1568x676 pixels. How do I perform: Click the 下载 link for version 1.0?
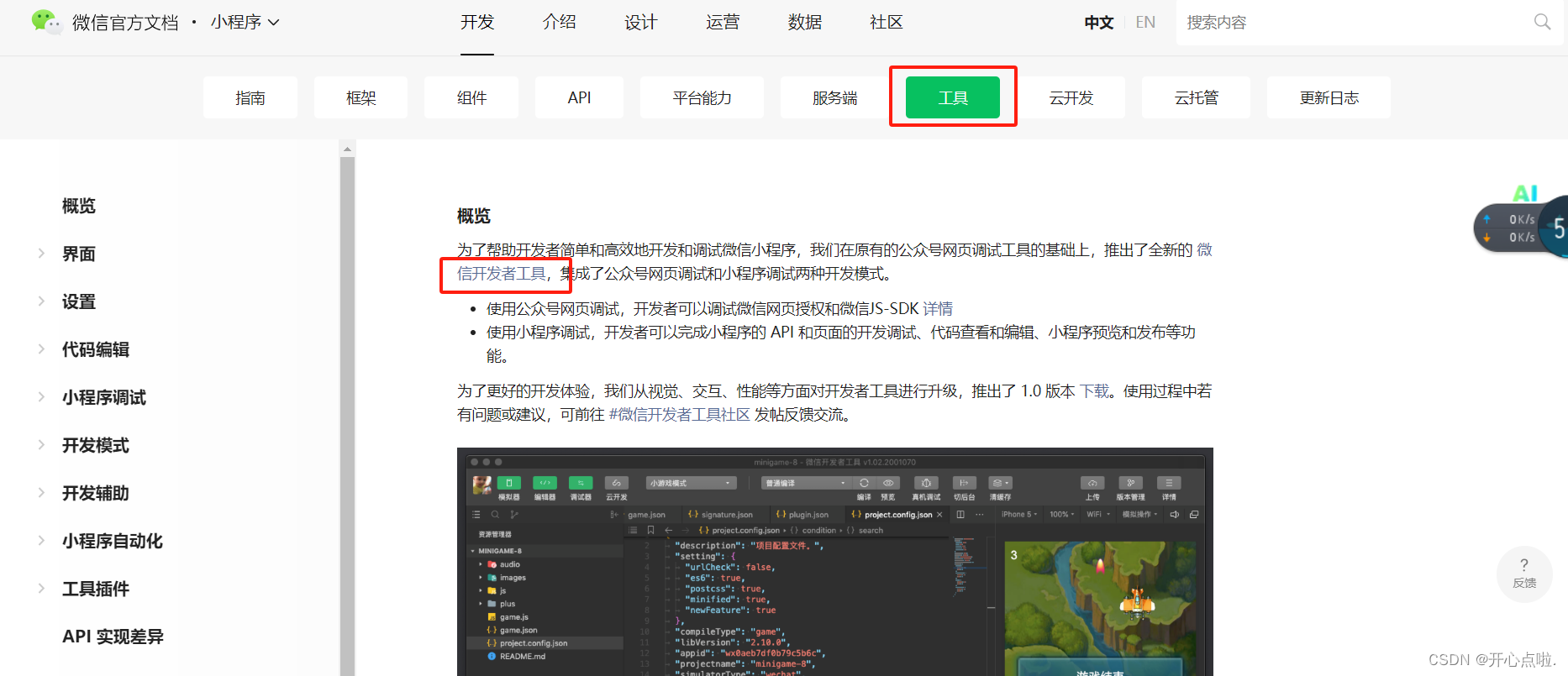[x=1094, y=391]
